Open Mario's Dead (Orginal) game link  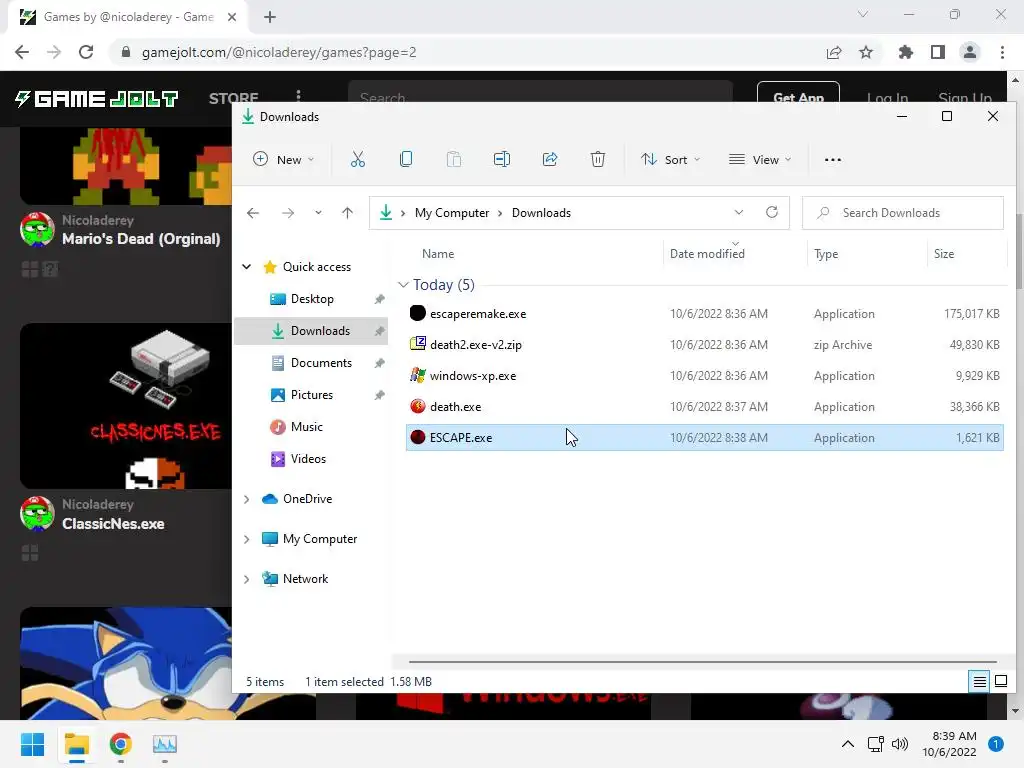(x=141, y=239)
